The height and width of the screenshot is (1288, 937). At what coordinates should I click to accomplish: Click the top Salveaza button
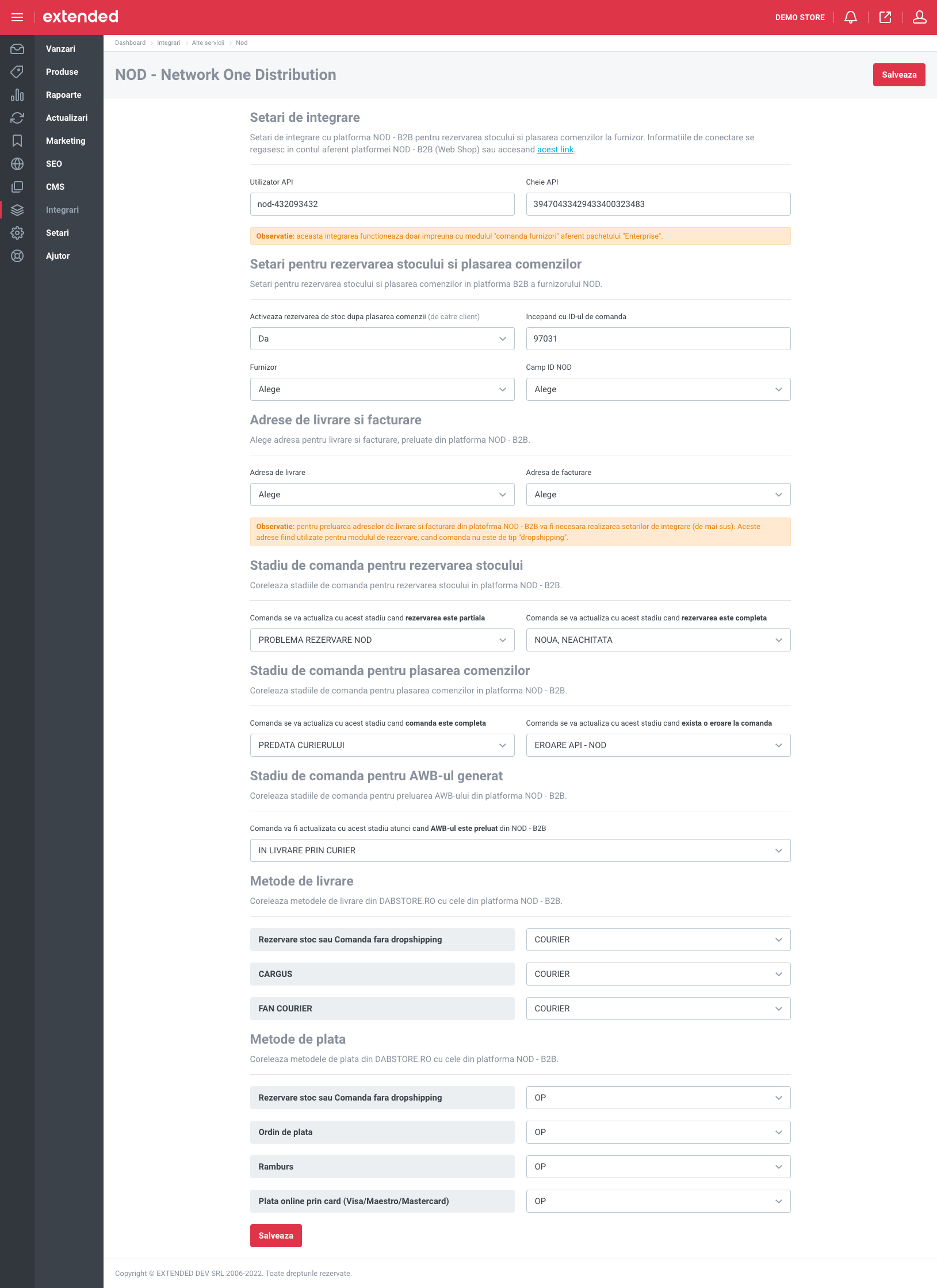coord(899,75)
